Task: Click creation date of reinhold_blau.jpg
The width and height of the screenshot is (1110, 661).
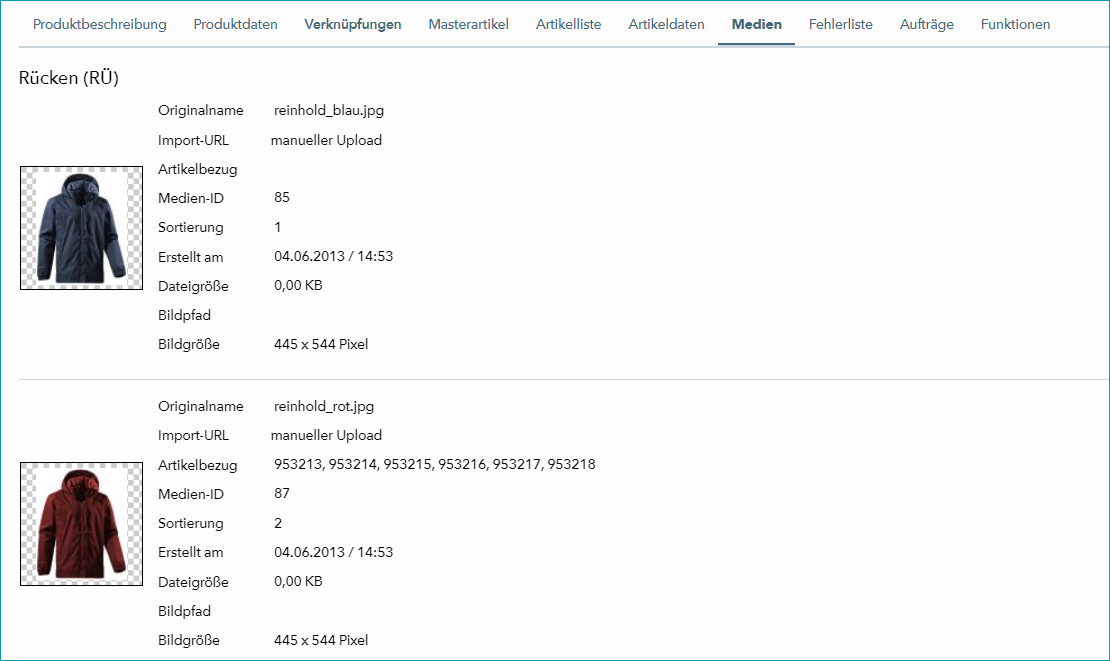Action: coord(333,256)
